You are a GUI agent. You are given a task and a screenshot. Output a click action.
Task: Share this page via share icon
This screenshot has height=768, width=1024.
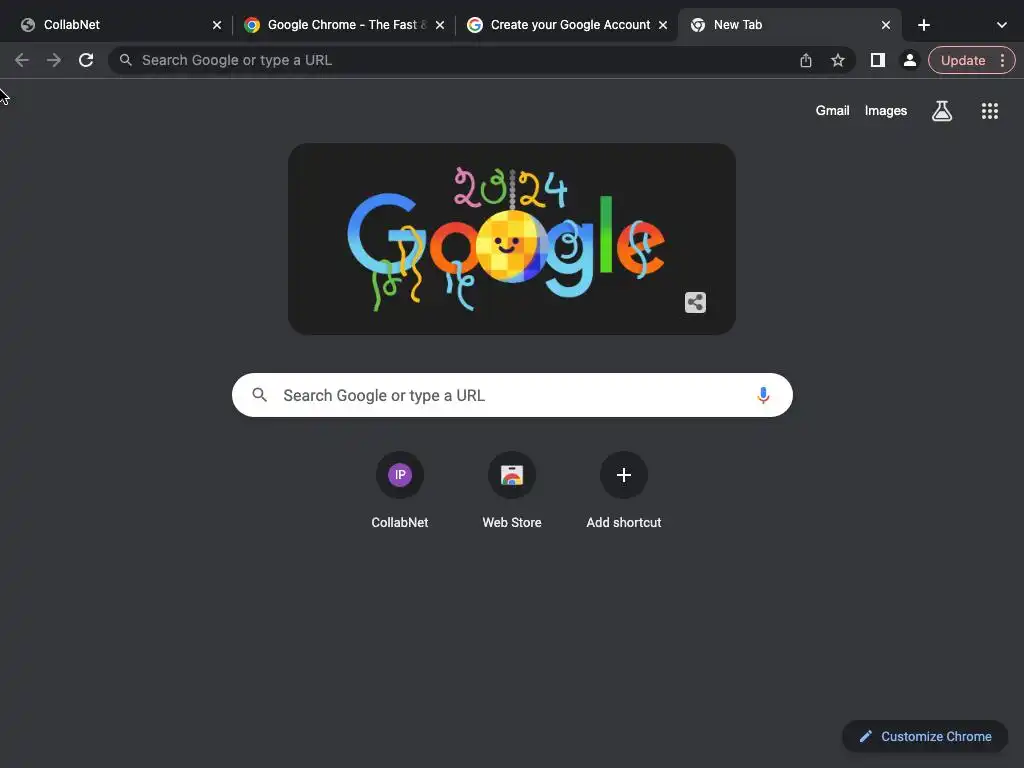point(806,60)
